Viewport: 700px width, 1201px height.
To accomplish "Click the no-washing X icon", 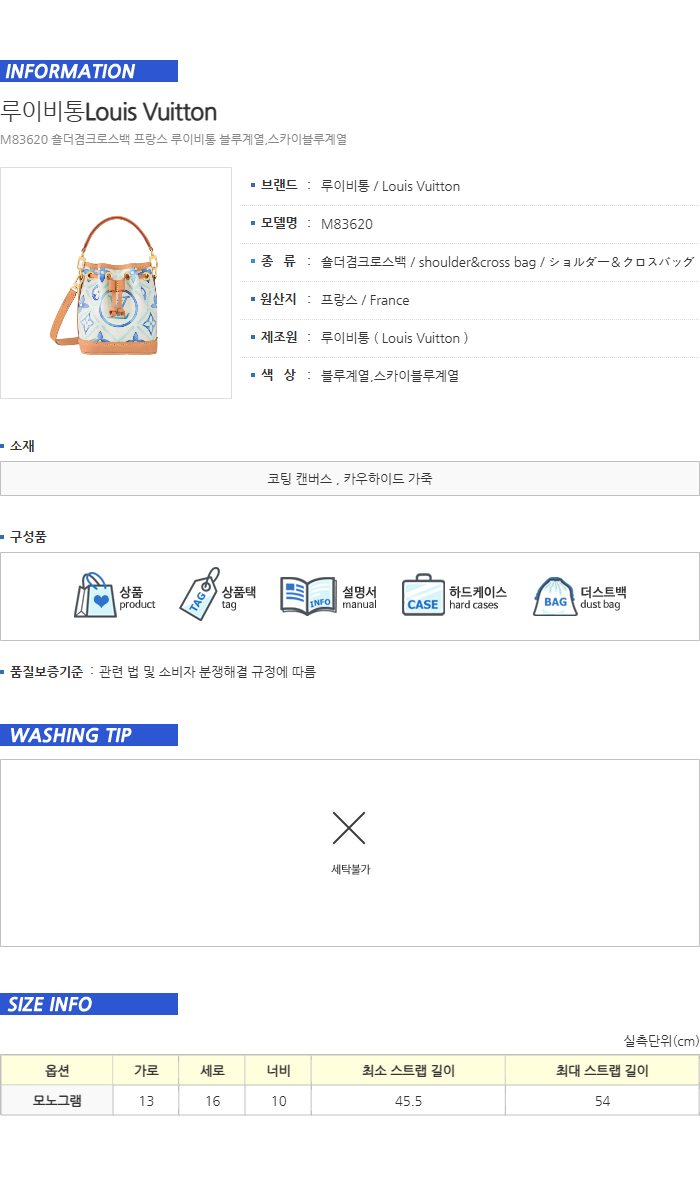I will point(349,828).
